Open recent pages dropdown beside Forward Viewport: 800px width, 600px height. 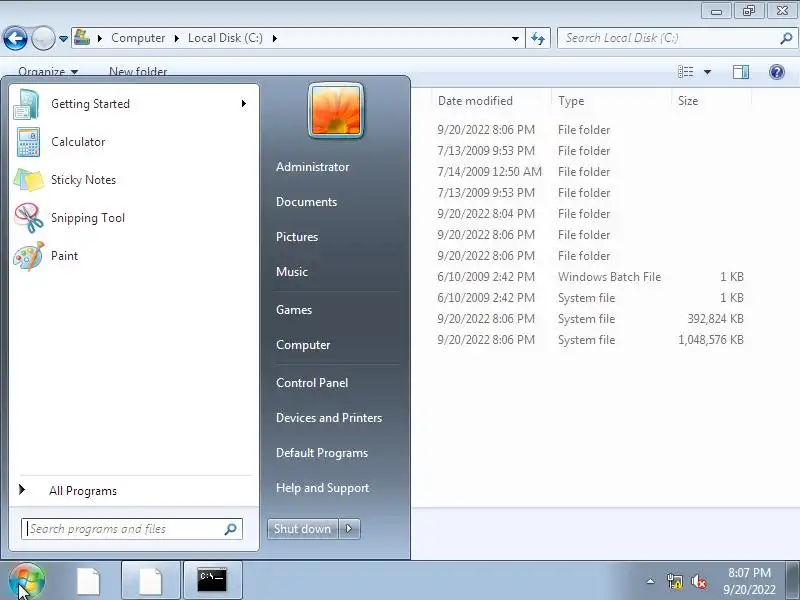(63, 39)
